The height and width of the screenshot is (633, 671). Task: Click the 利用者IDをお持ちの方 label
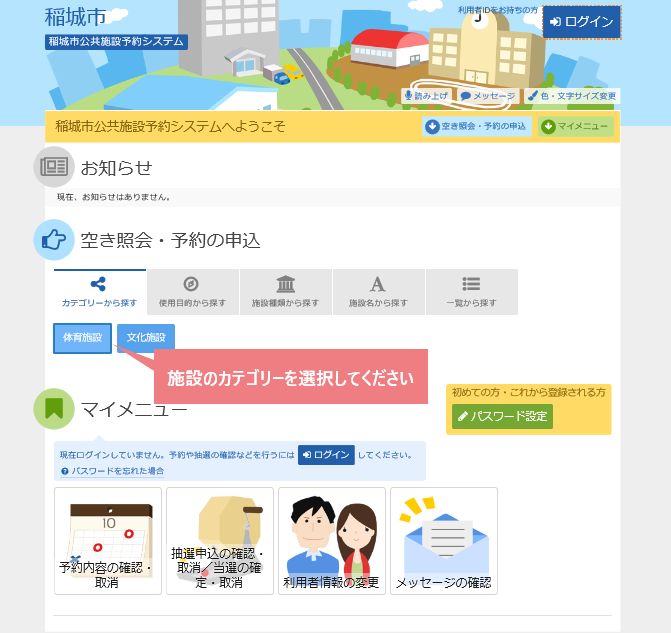[x=498, y=10]
